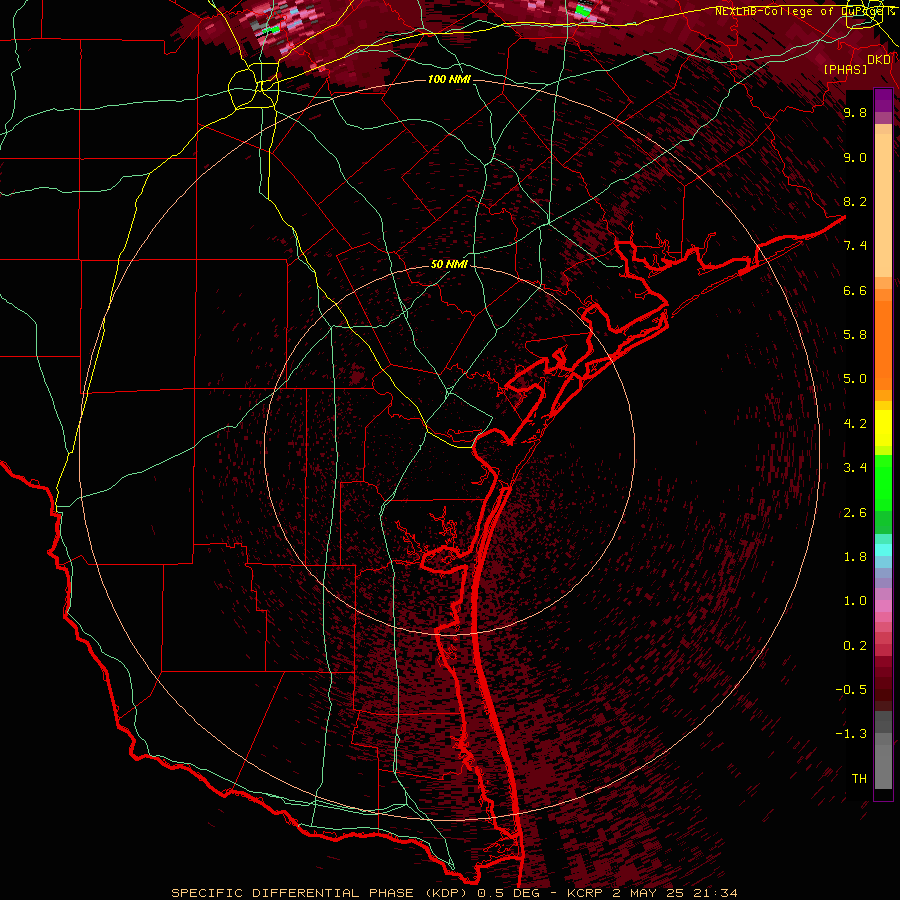This screenshot has height=900, width=900.
Task: Click the pink segment of the color scale
Action: coord(883,606)
